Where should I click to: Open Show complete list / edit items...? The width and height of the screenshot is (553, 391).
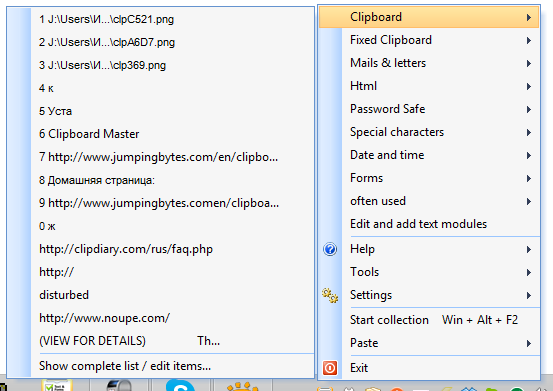click(x=160, y=366)
